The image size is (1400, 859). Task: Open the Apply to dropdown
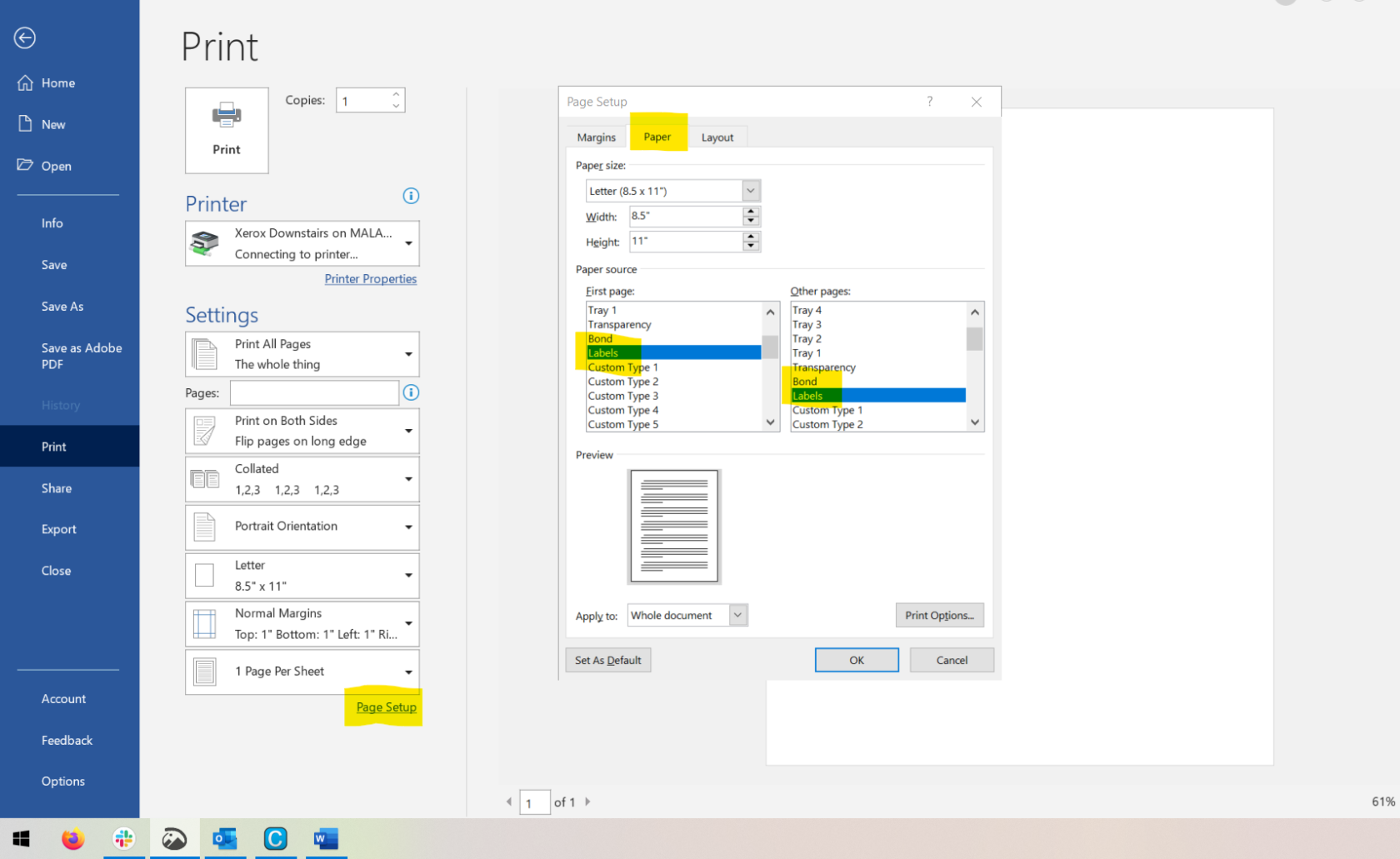coord(687,615)
